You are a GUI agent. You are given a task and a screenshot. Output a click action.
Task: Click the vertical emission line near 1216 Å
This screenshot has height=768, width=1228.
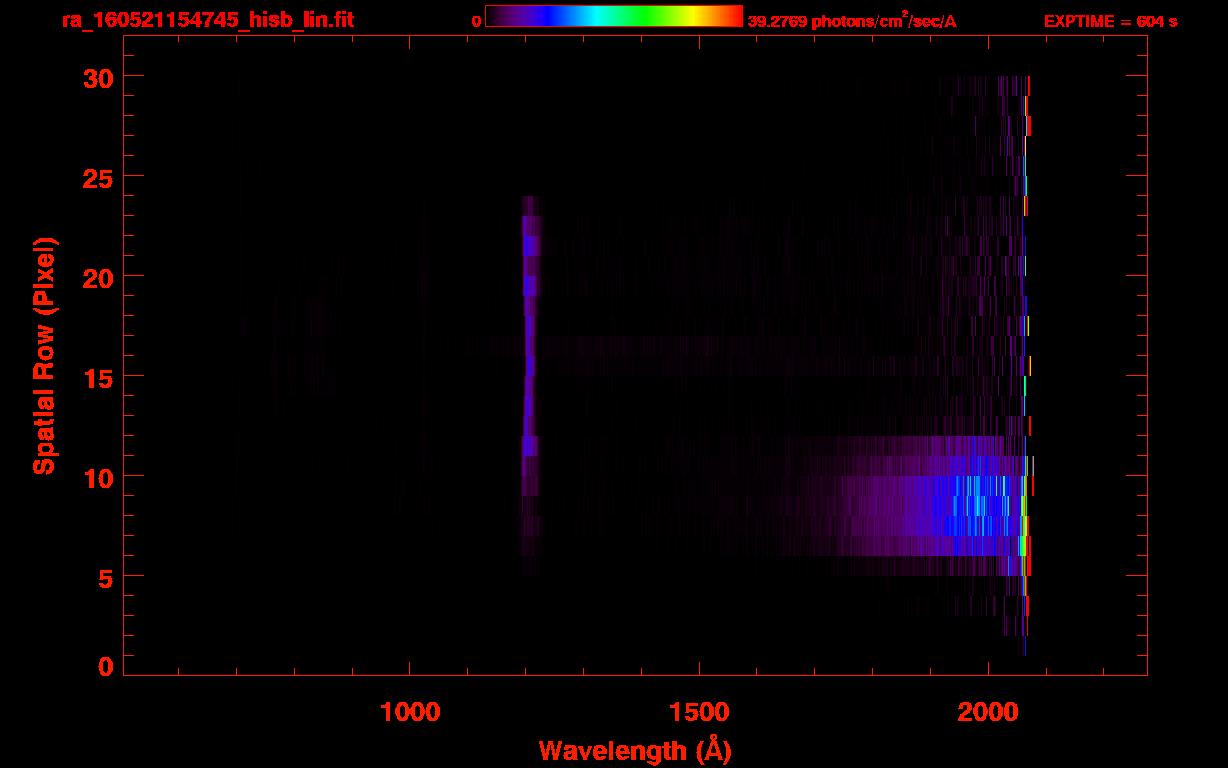[x=530, y=385]
